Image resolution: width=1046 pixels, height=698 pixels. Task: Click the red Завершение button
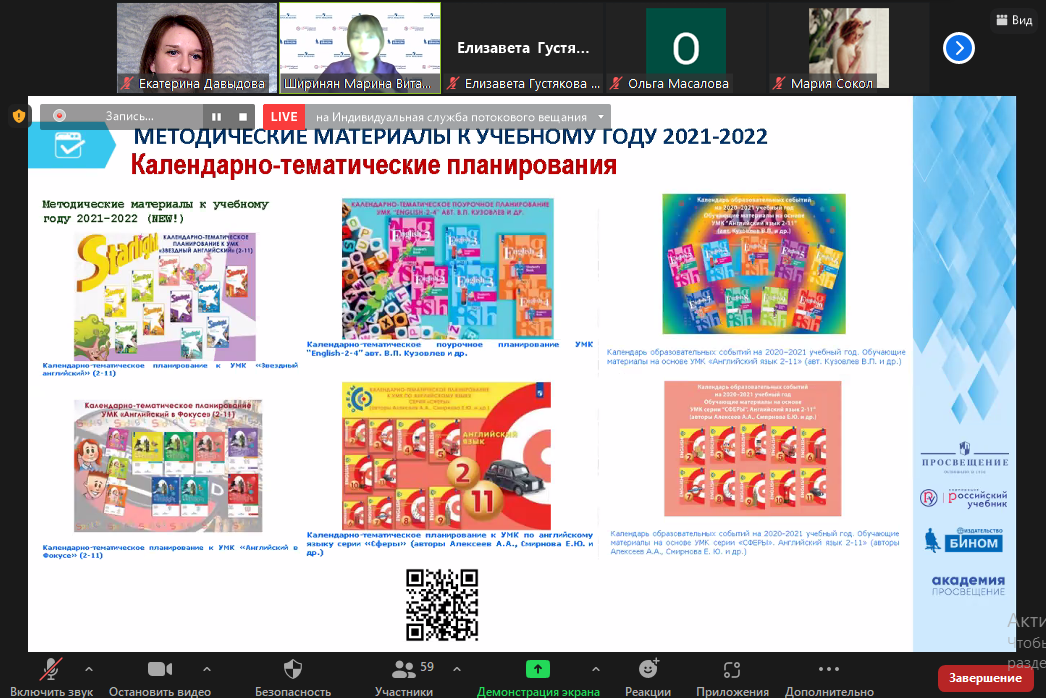[985, 678]
